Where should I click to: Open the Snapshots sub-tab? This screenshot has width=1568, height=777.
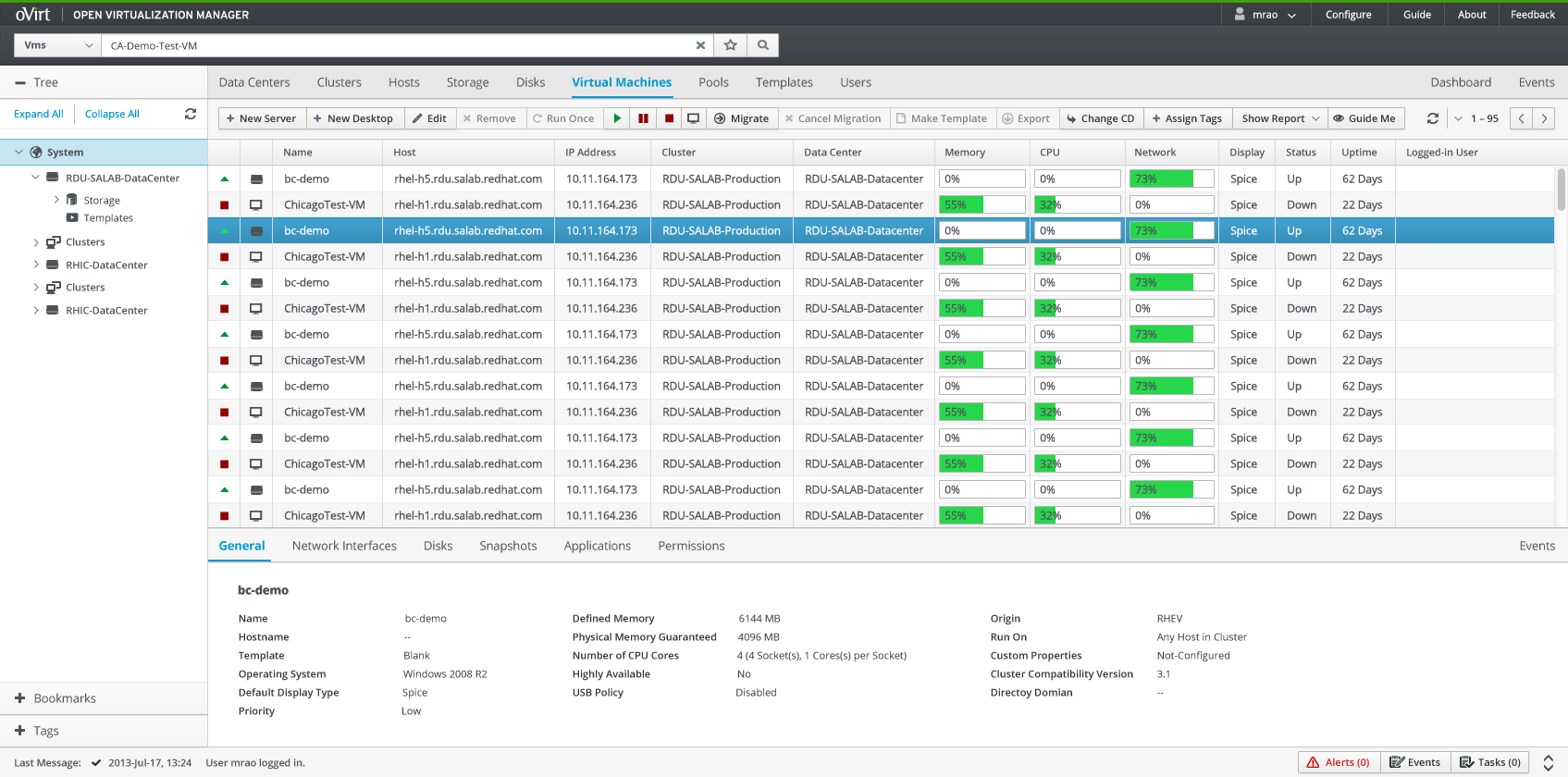(x=508, y=546)
